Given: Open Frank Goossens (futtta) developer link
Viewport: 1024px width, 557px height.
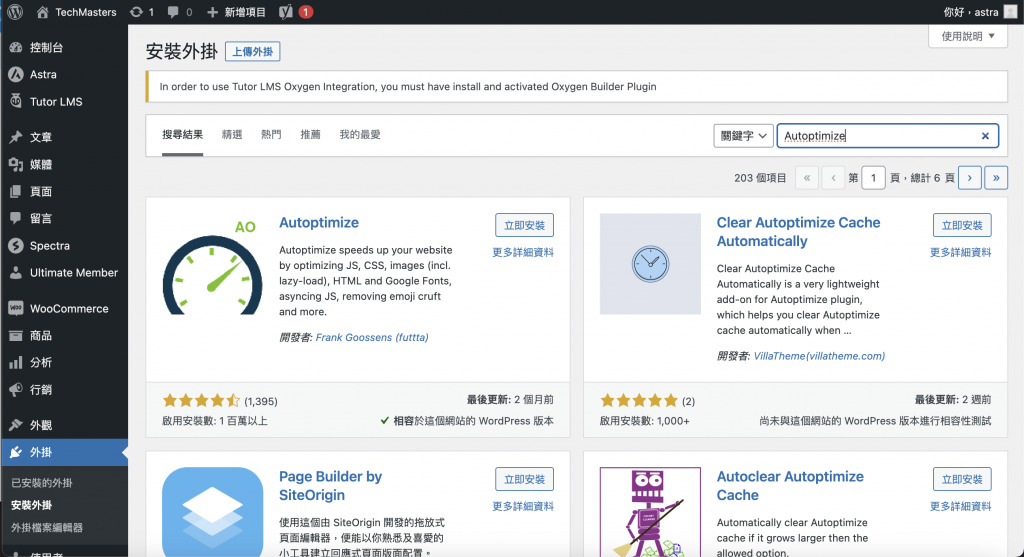Looking at the screenshot, I should (372, 338).
